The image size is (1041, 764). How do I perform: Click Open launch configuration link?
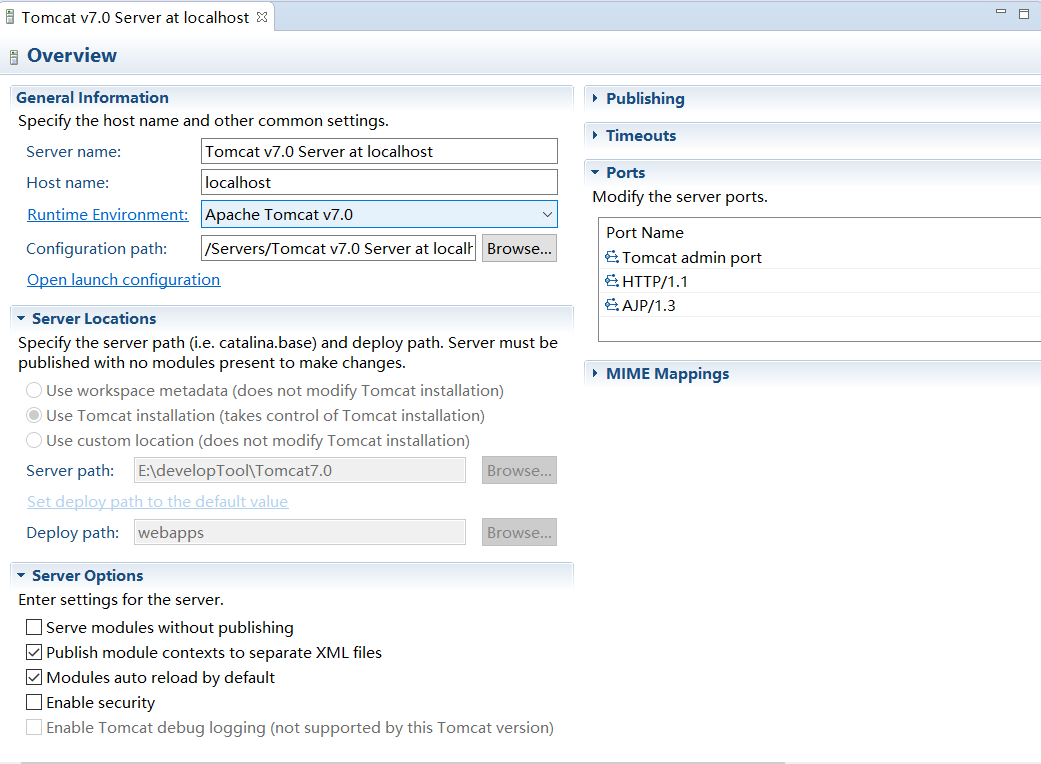pyautogui.click(x=123, y=279)
